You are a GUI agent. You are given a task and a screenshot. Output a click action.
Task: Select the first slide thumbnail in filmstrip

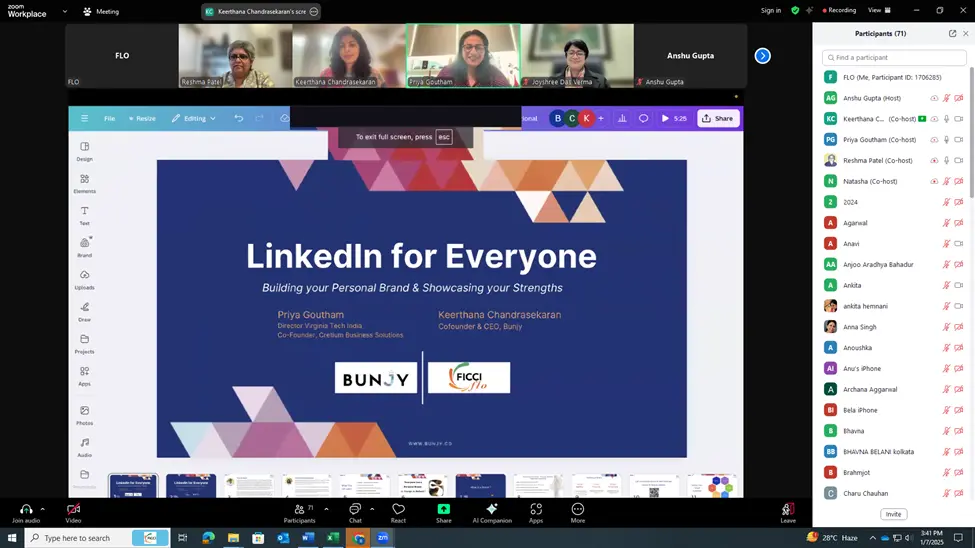point(133,486)
